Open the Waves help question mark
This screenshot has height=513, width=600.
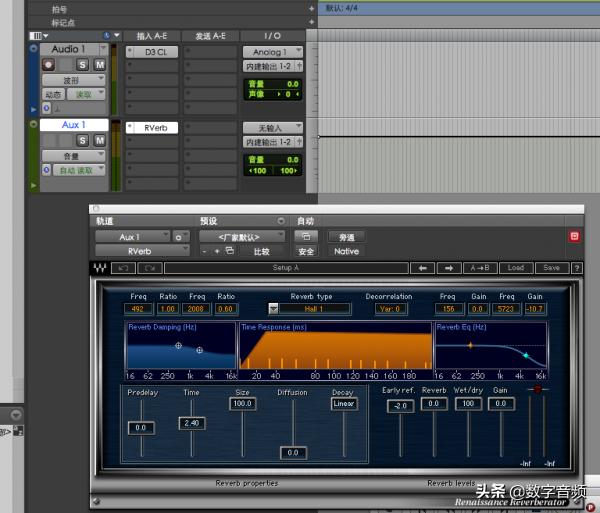point(576,268)
